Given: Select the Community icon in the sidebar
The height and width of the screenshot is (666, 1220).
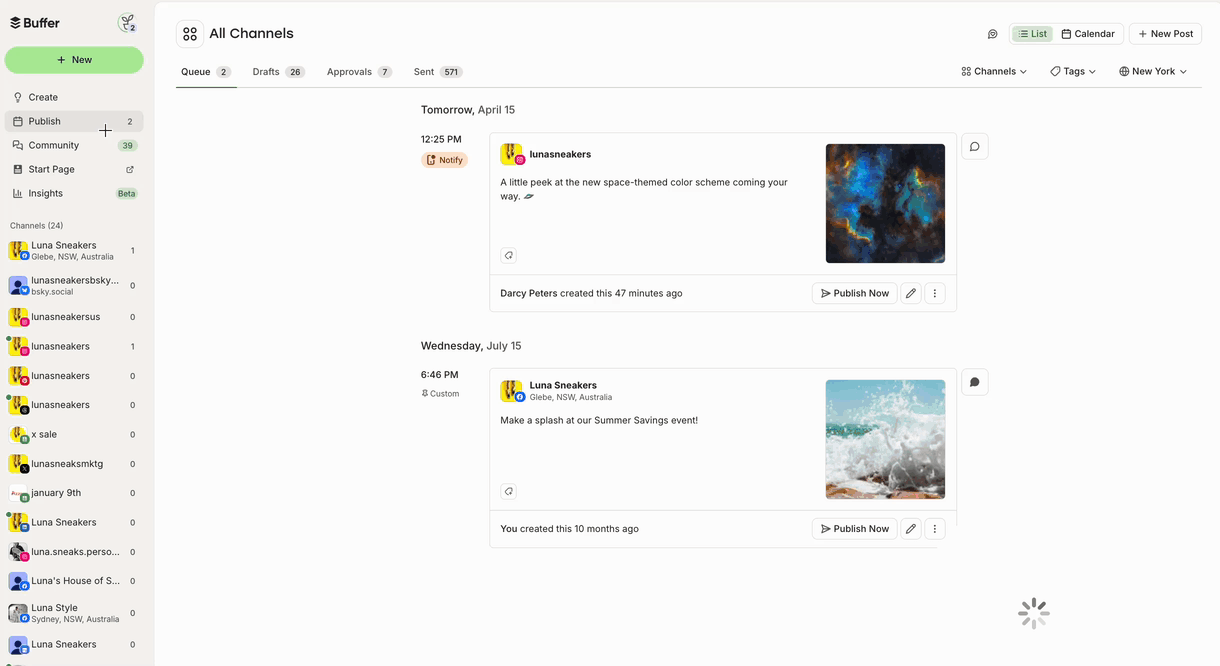Looking at the screenshot, I should (18, 145).
